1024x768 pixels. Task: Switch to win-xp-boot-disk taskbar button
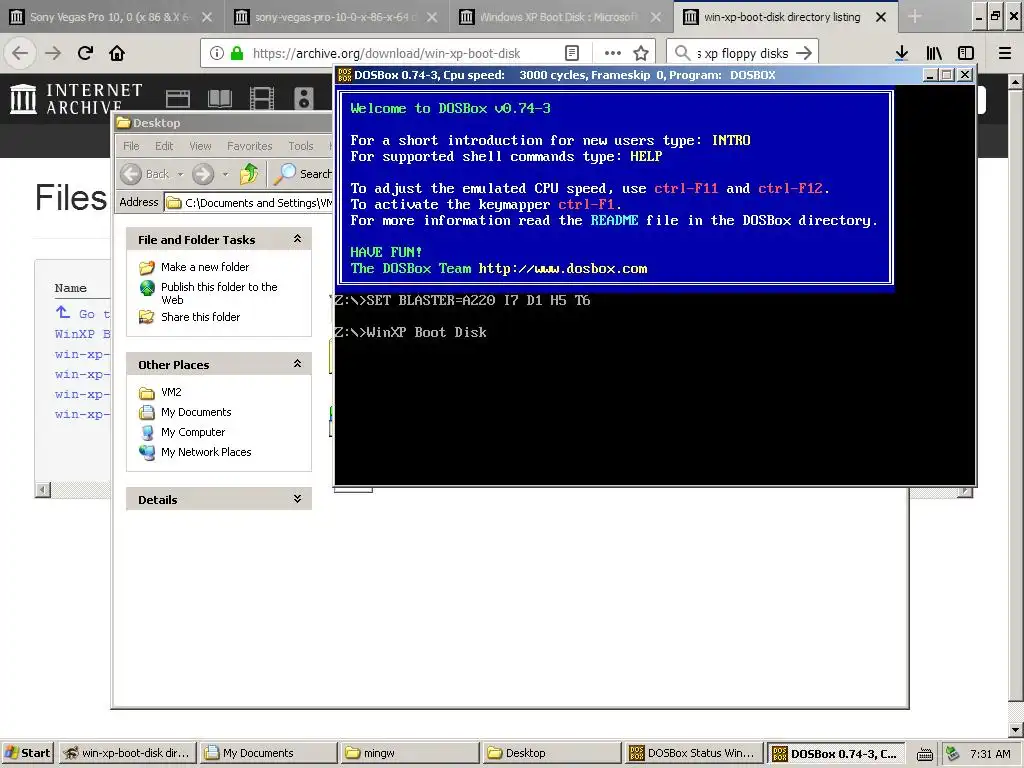pos(128,753)
